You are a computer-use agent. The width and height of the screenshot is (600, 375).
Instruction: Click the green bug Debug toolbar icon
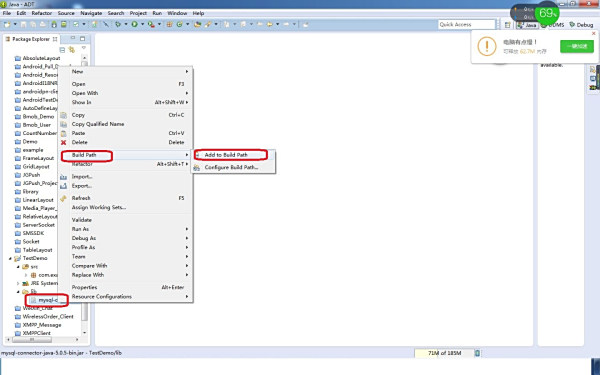[118, 24]
